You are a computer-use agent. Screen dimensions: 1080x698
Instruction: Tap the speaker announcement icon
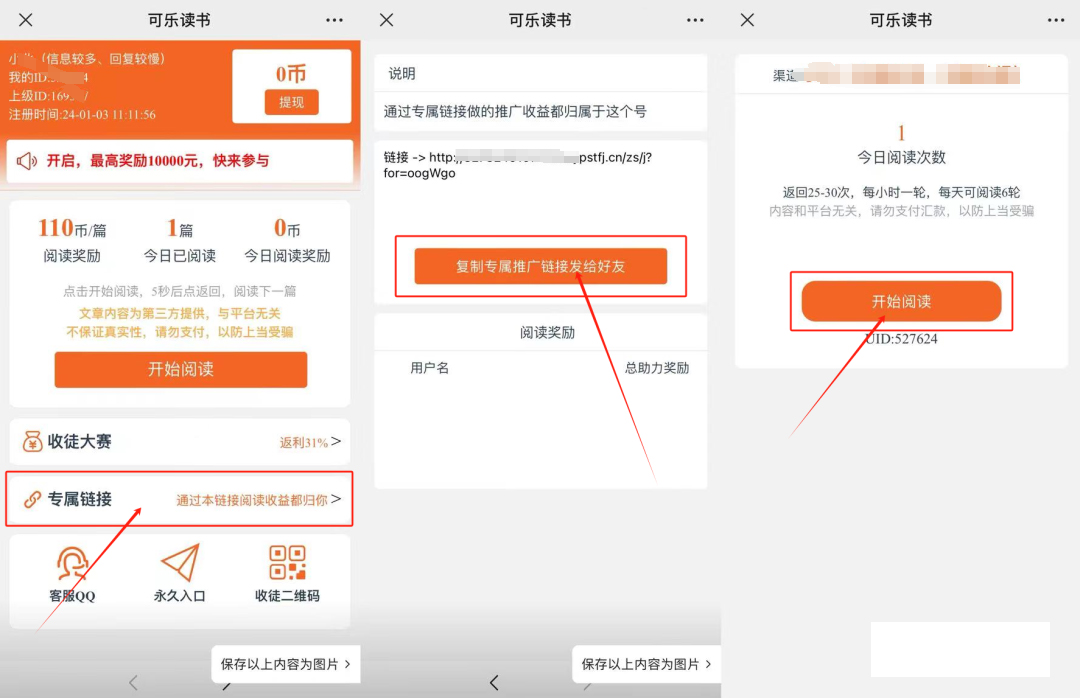pyautogui.click(x=27, y=161)
